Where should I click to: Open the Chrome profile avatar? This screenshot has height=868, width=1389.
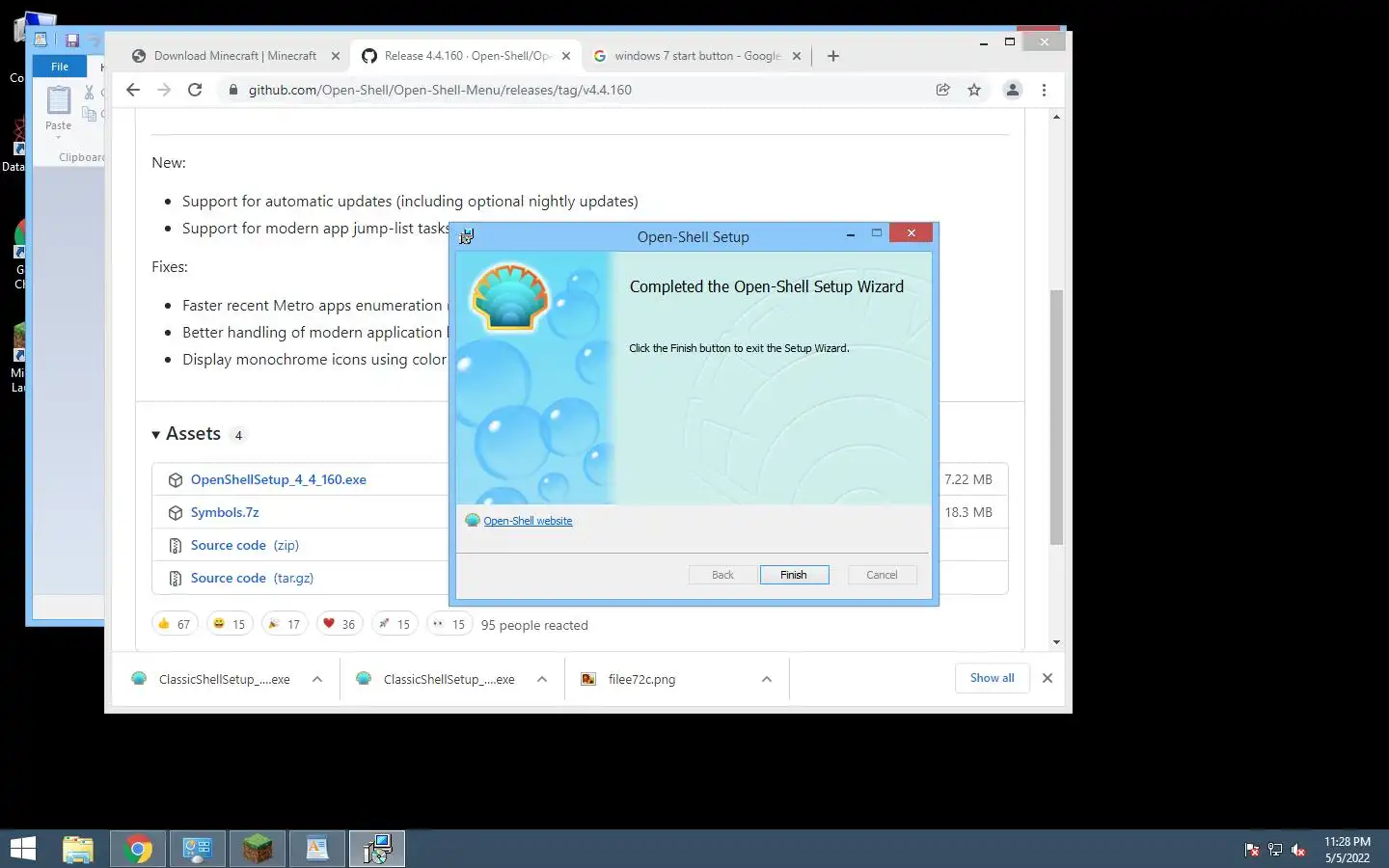1012,90
